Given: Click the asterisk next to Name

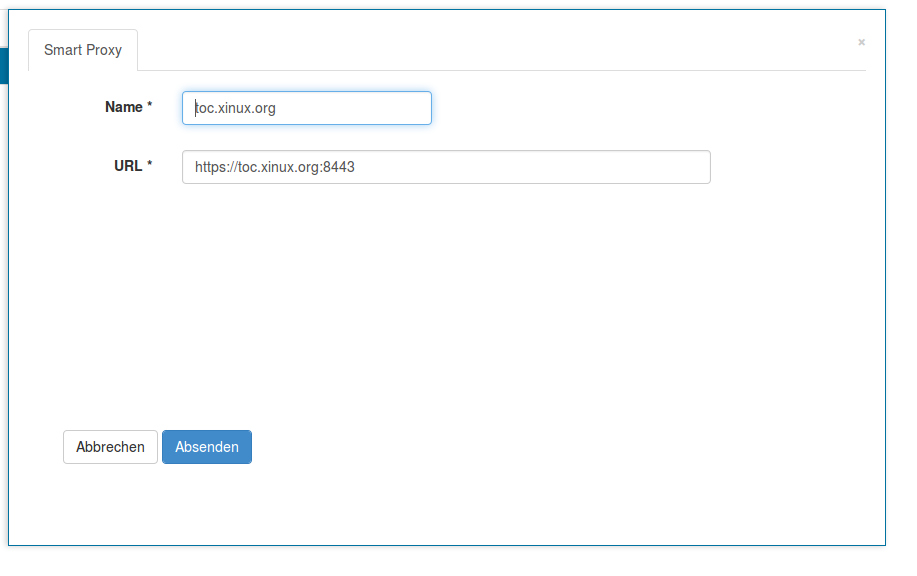Looking at the screenshot, I should click(150, 107).
